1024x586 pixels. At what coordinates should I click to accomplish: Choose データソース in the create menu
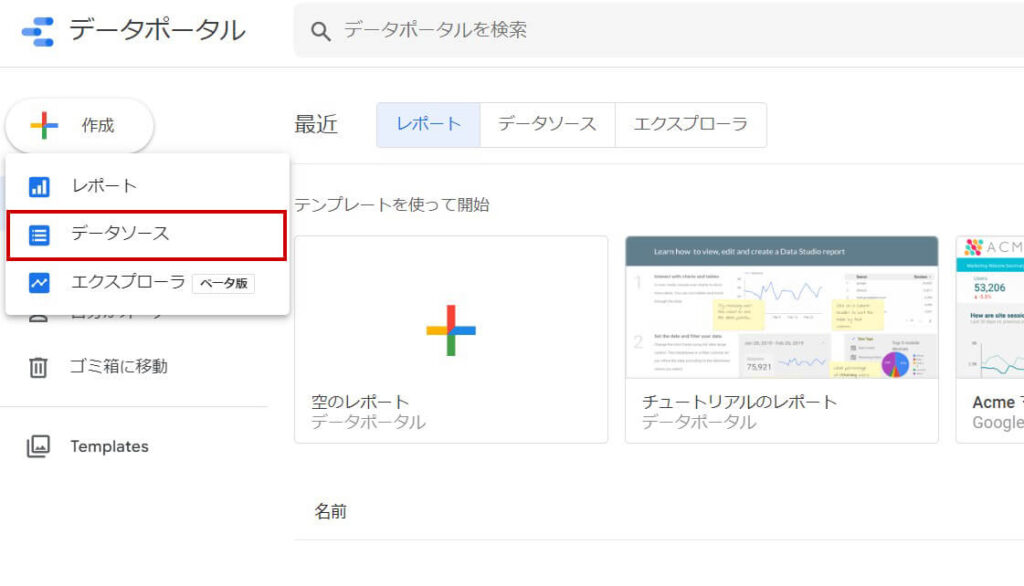148,234
